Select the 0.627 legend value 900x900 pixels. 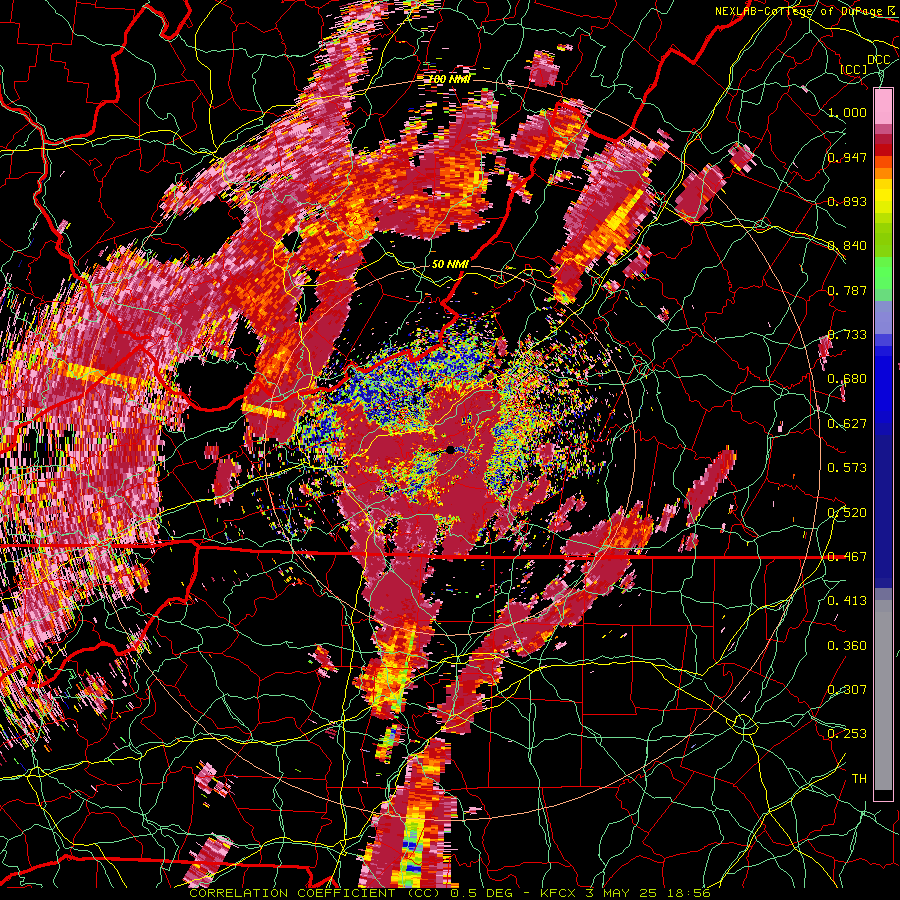847,424
